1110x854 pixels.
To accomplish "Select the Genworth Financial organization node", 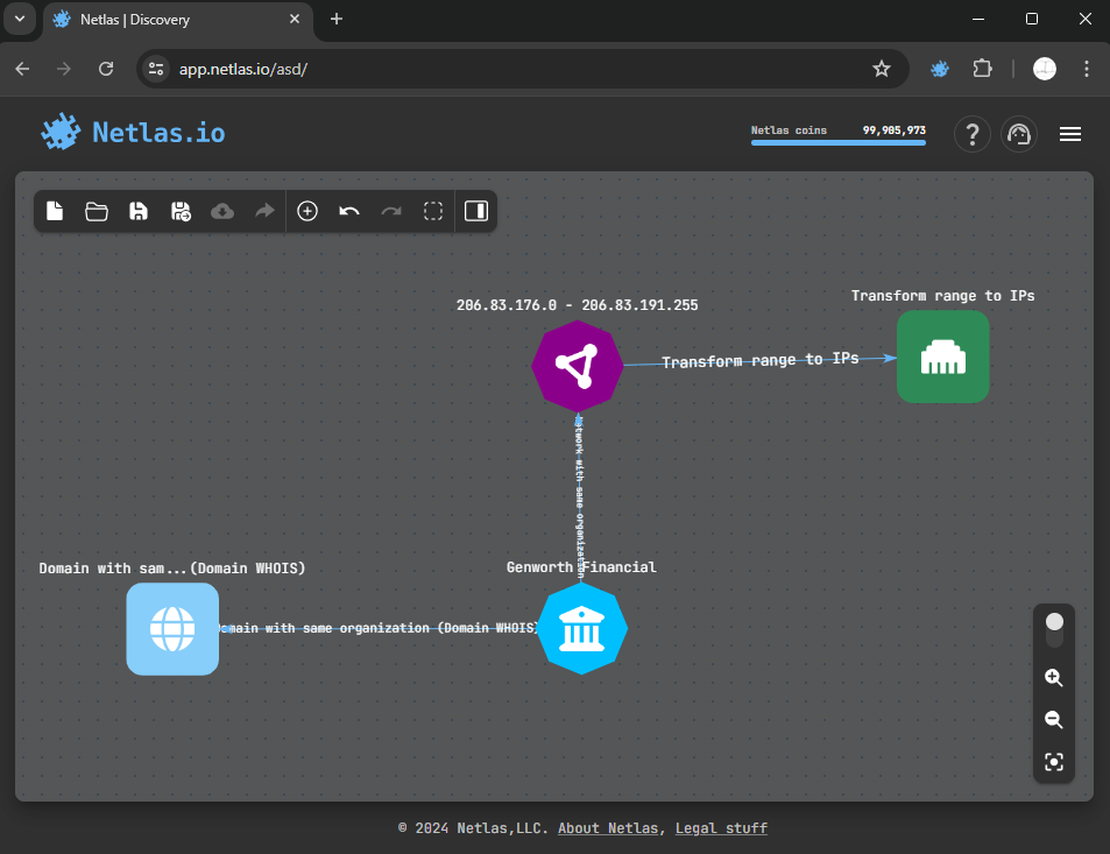I will pos(582,629).
